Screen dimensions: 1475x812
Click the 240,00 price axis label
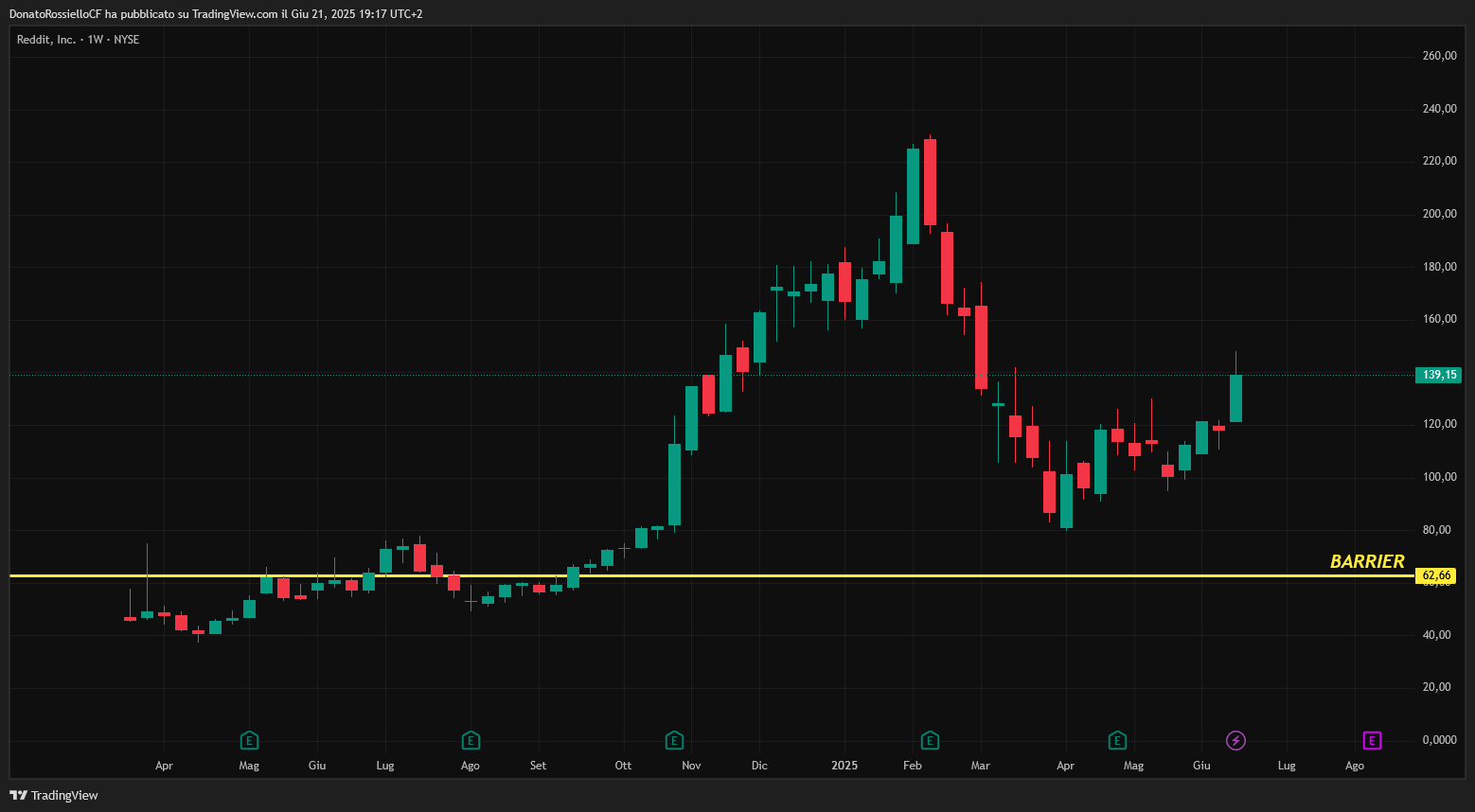(x=1439, y=109)
